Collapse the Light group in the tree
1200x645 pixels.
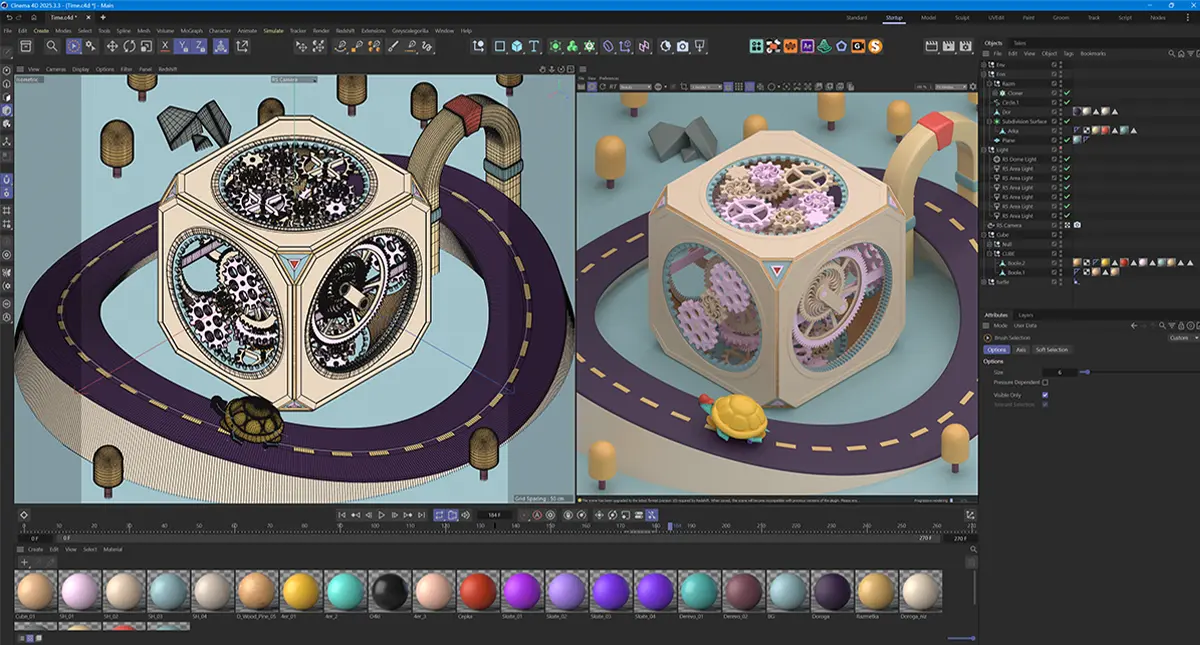coord(986,150)
